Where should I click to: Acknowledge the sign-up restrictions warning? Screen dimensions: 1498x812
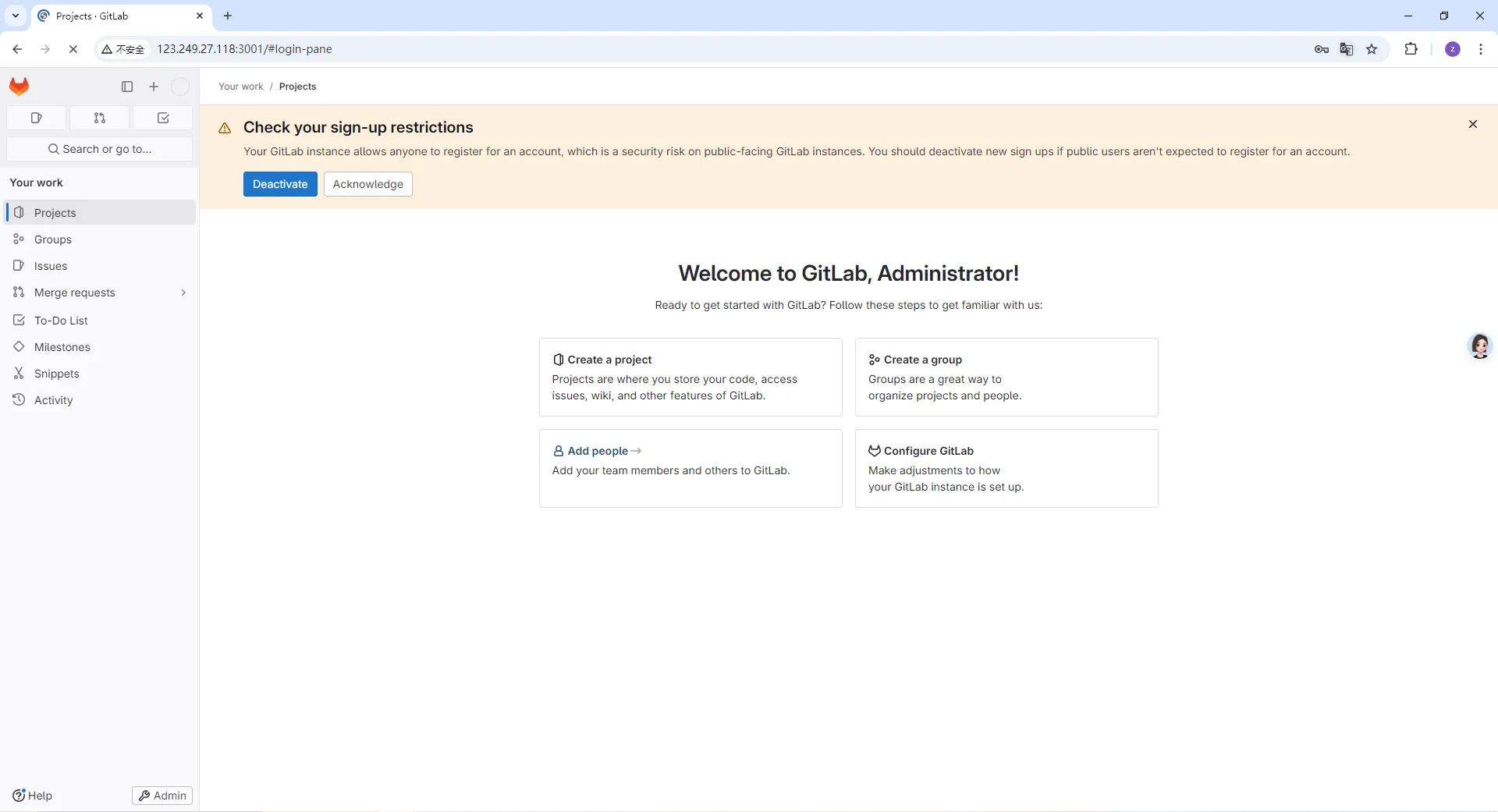pyautogui.click(x=368, y=184)
